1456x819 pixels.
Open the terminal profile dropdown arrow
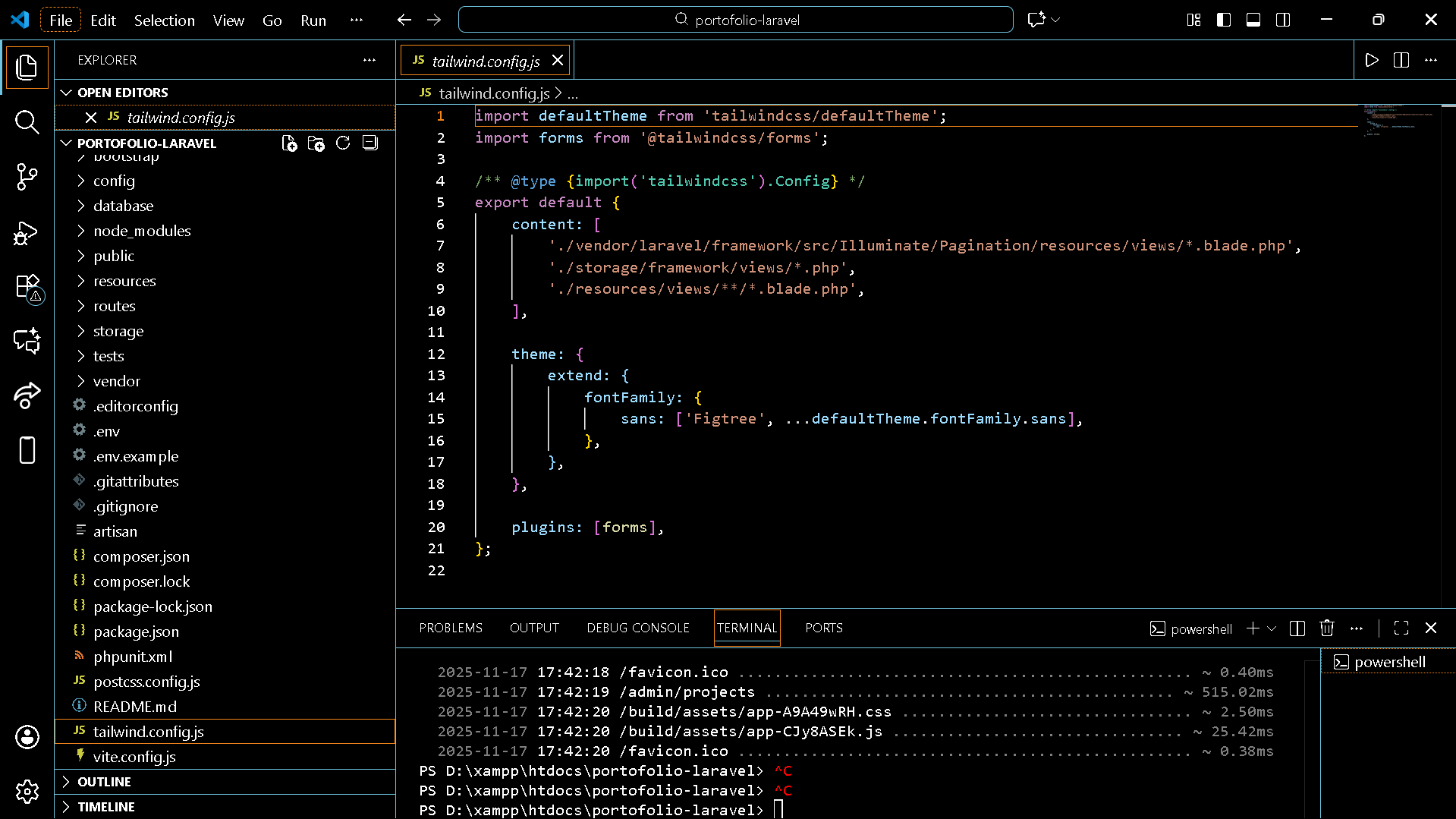[1273, 628]
